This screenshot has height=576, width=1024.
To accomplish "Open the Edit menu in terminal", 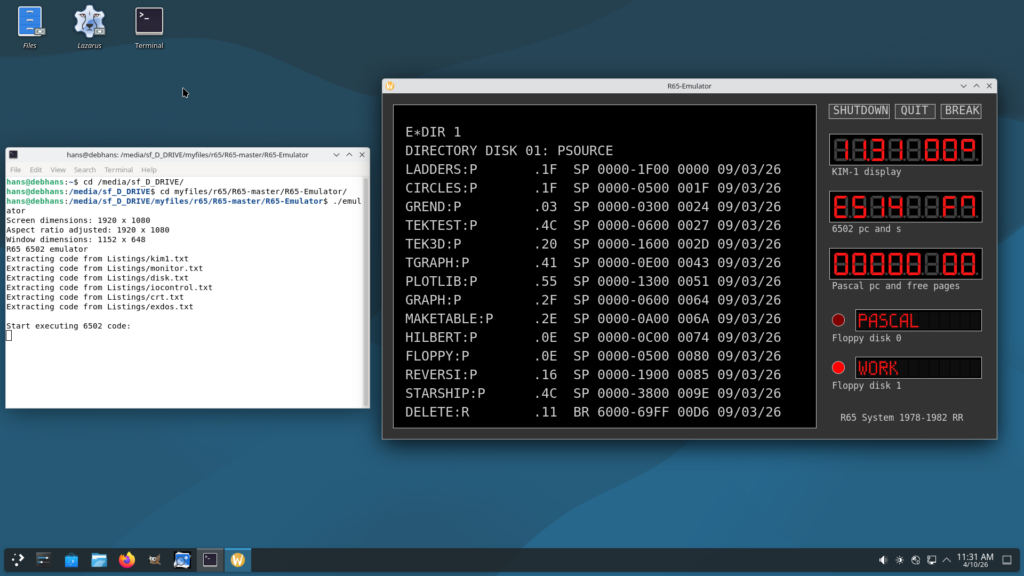I will pos(36,170).
